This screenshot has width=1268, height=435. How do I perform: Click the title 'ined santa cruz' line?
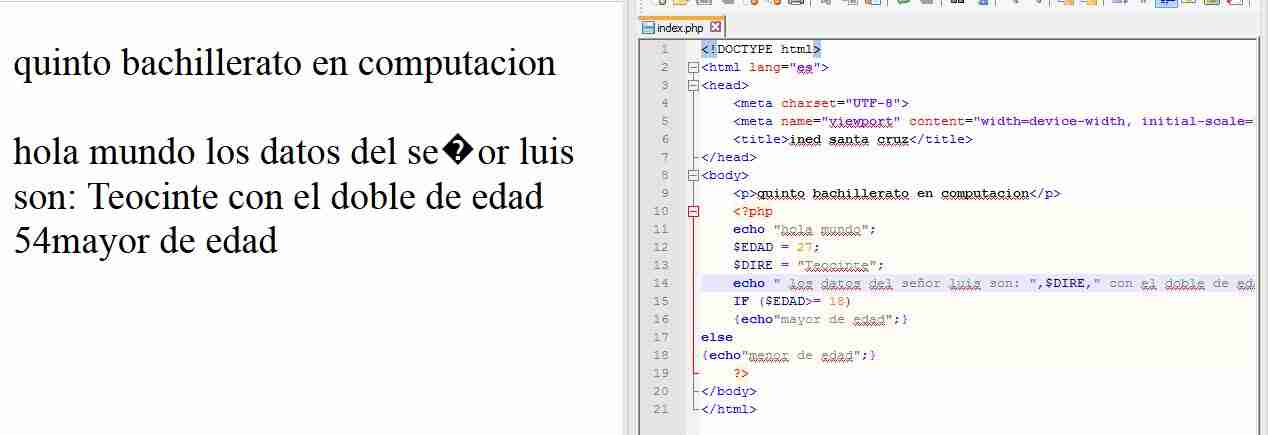pos(853,139)
